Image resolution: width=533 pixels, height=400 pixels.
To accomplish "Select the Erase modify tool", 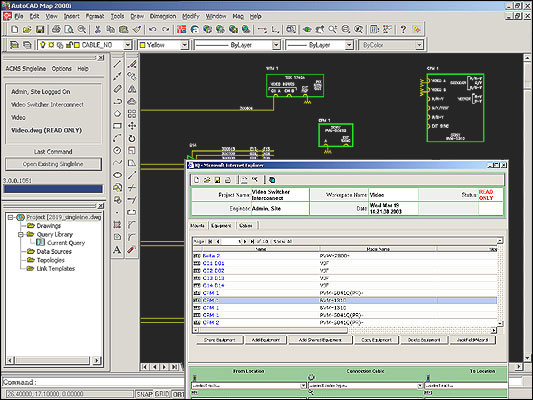I will (132, 64).
